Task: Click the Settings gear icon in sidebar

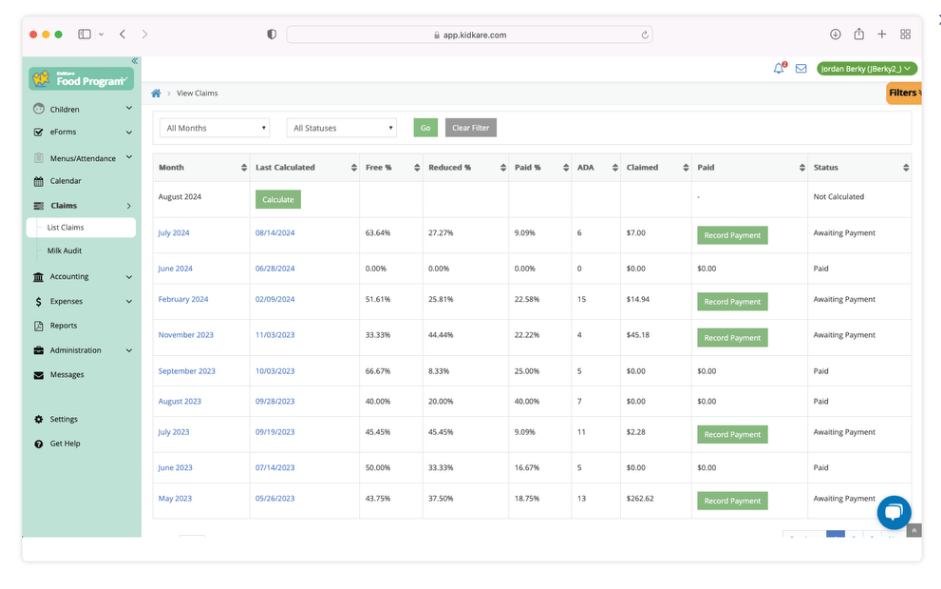Action: pos(39,419)
